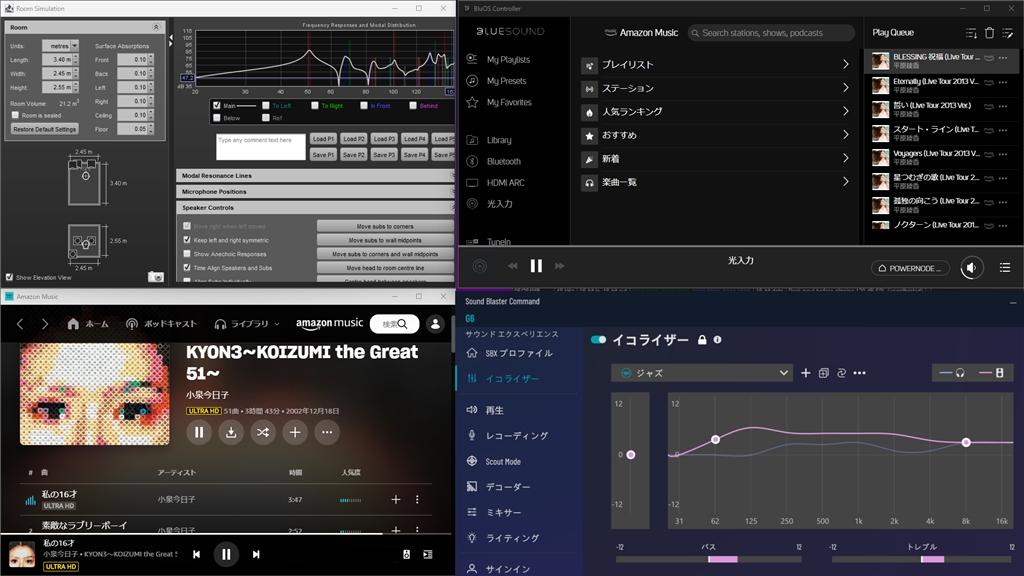Select Eternally (Live Tour 2013) queue track

point(944,86)
